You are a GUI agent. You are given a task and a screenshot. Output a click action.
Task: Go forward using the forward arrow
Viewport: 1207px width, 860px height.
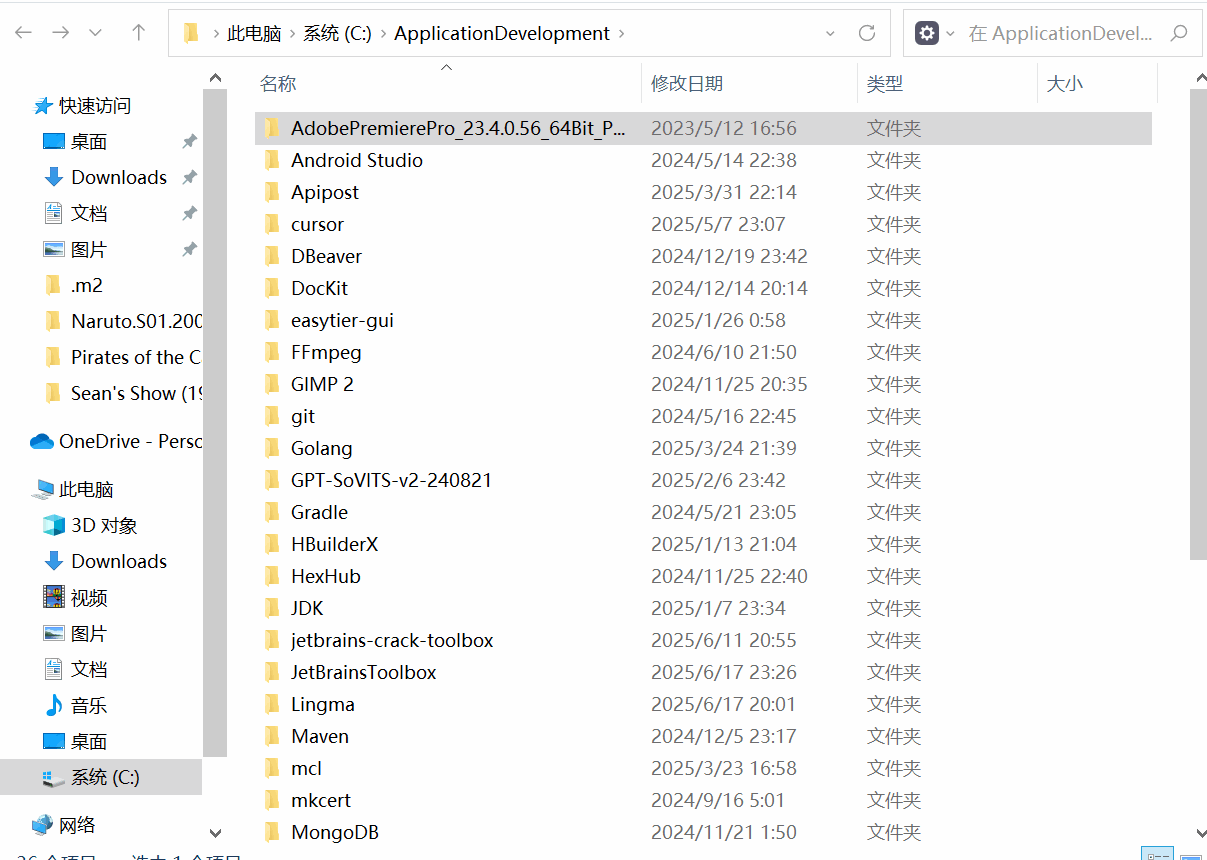click(x=60, y=33)
